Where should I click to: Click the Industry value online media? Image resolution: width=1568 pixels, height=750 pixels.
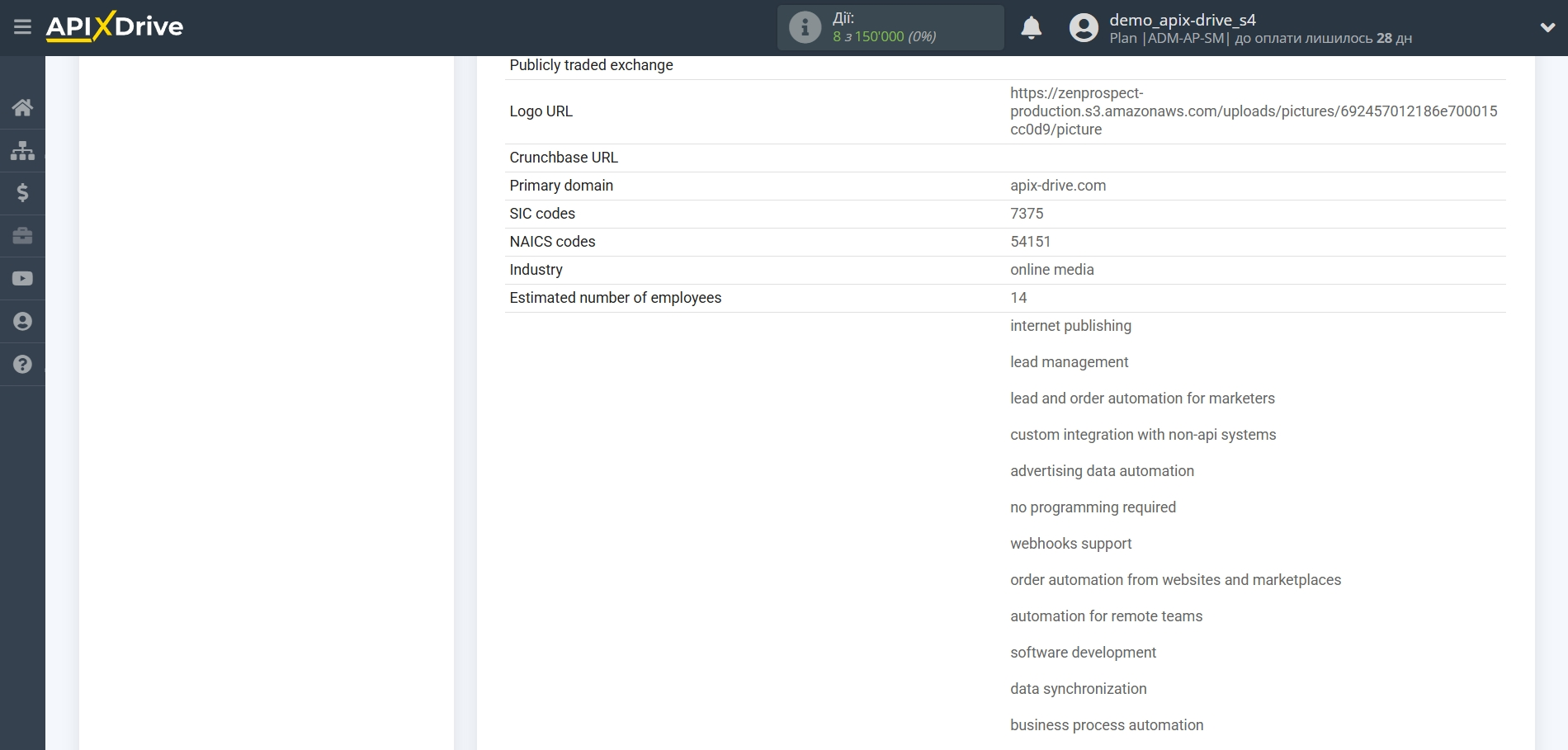tap(1052, 270)
